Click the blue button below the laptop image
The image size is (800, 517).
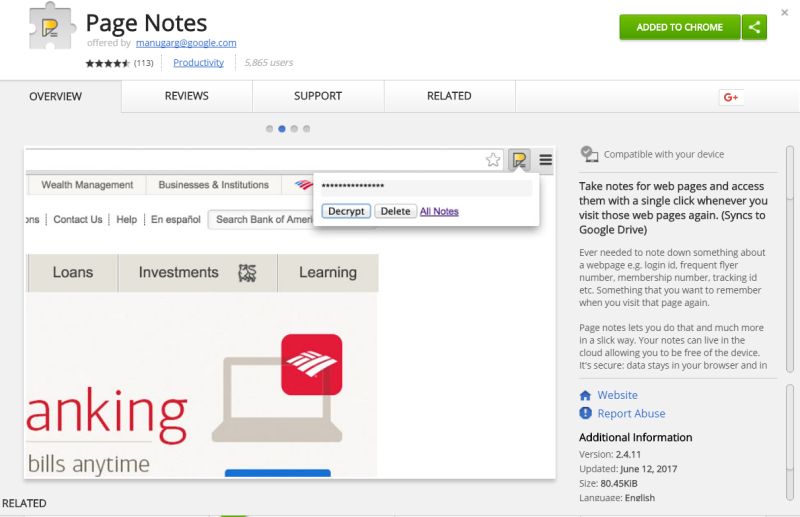tap(278, 473)
